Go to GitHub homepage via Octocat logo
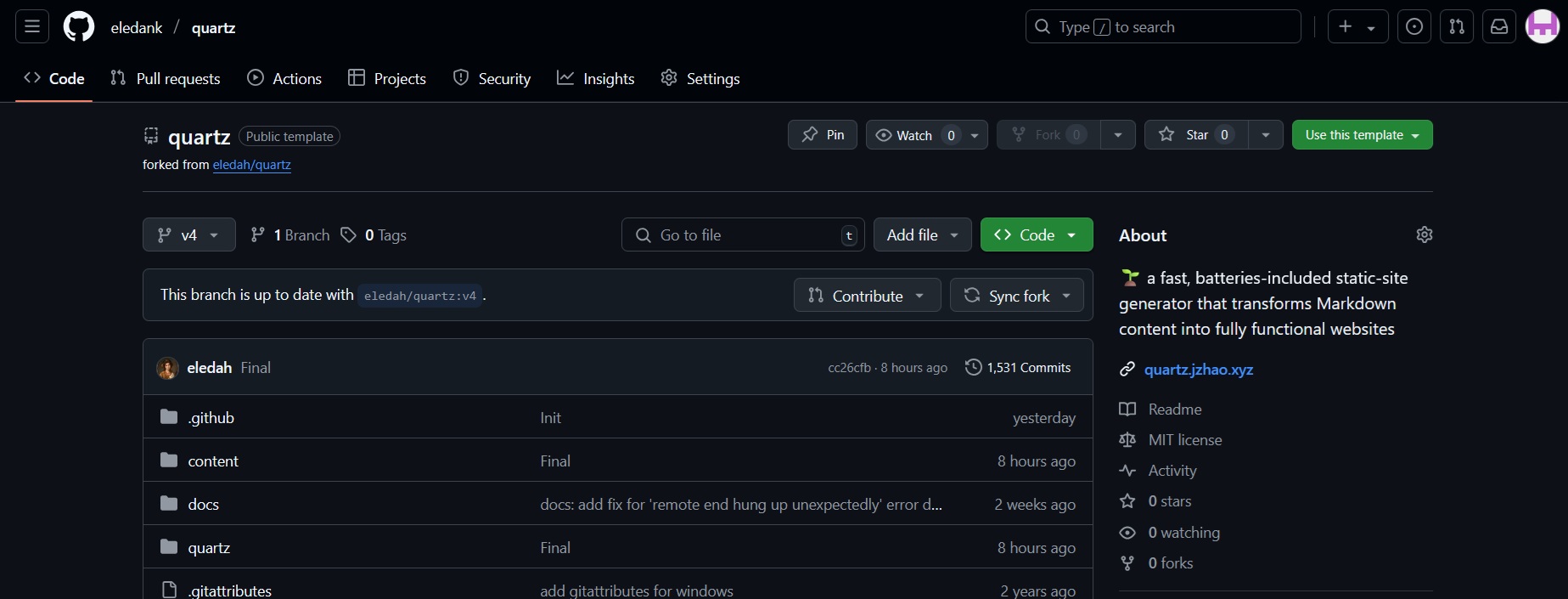Viewport: 1568px width, 599px height. [x=79, y=27]
